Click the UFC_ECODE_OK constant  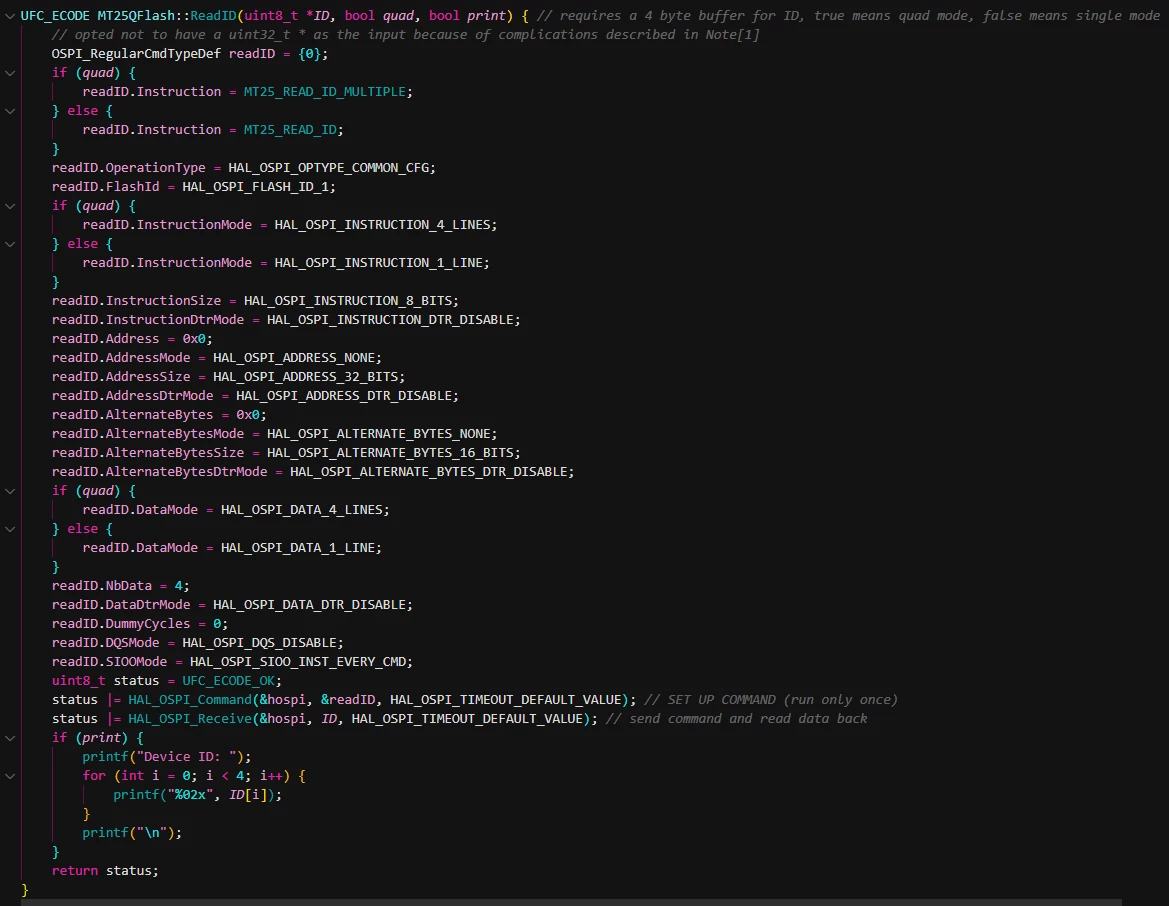tap(228, 681)
